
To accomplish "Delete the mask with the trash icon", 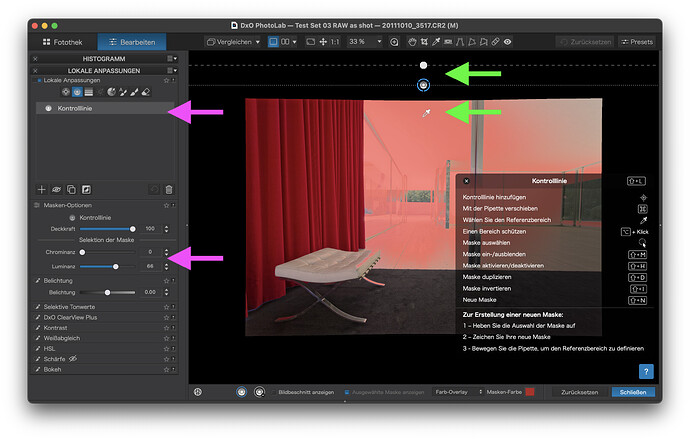I will pos(169,189).
